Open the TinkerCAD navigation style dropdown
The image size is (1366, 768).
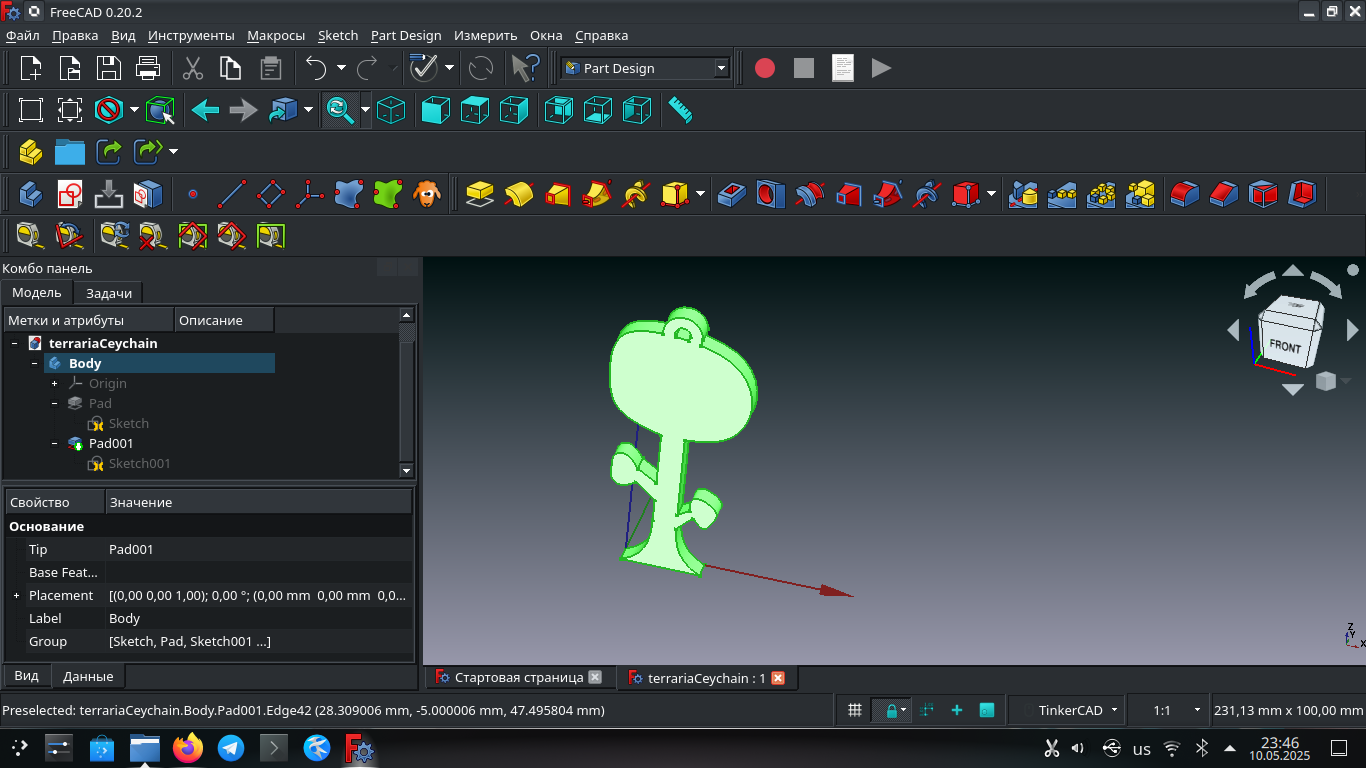click(1068, 710)
